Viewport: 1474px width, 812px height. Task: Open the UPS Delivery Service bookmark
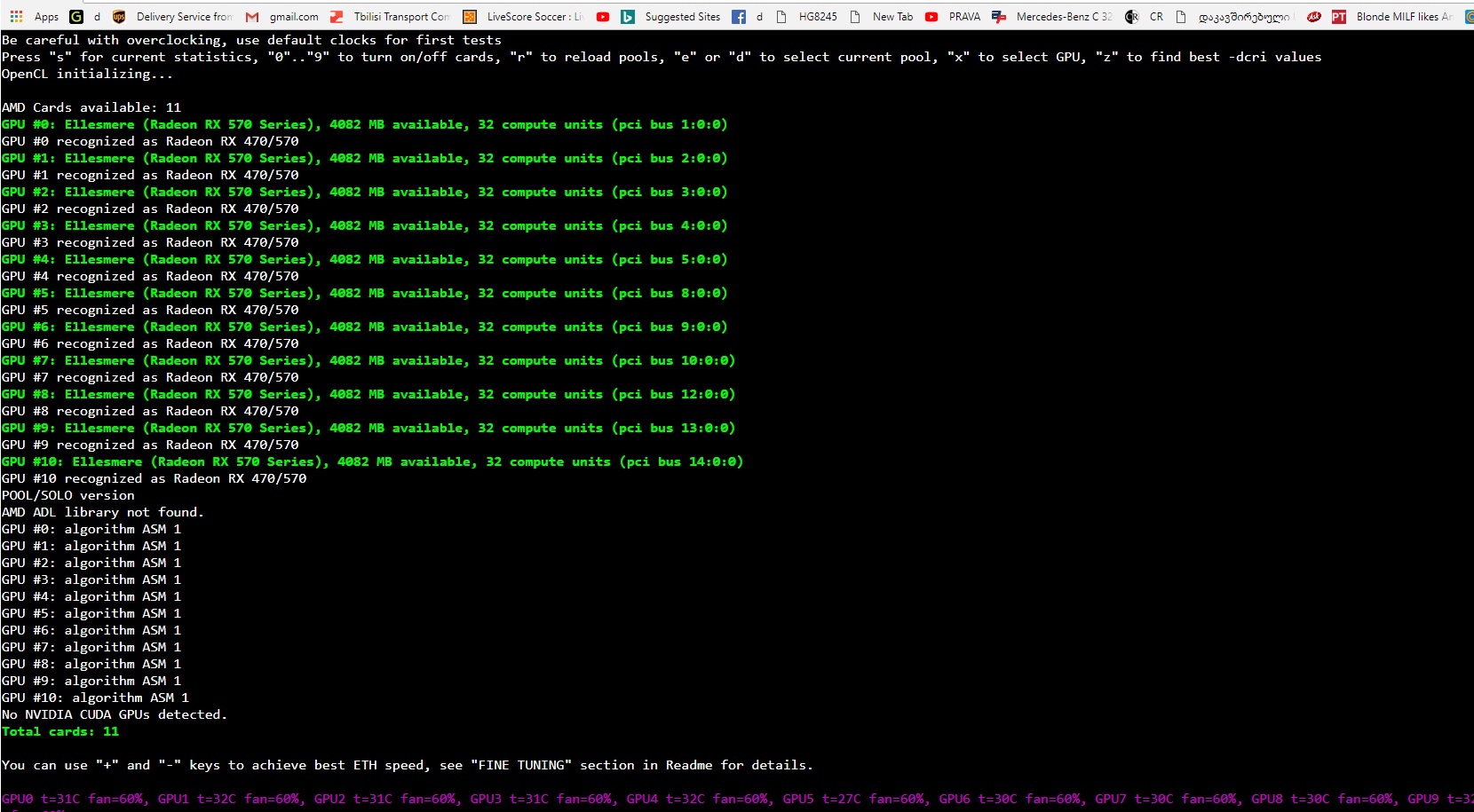172,16
